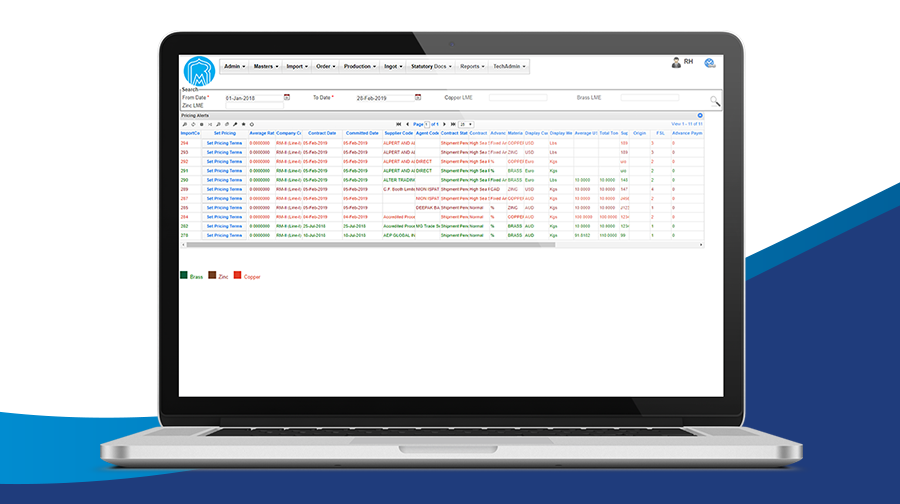Click the RM company logo icon
The height and width of the screenshot is (504, 900).
199,72
